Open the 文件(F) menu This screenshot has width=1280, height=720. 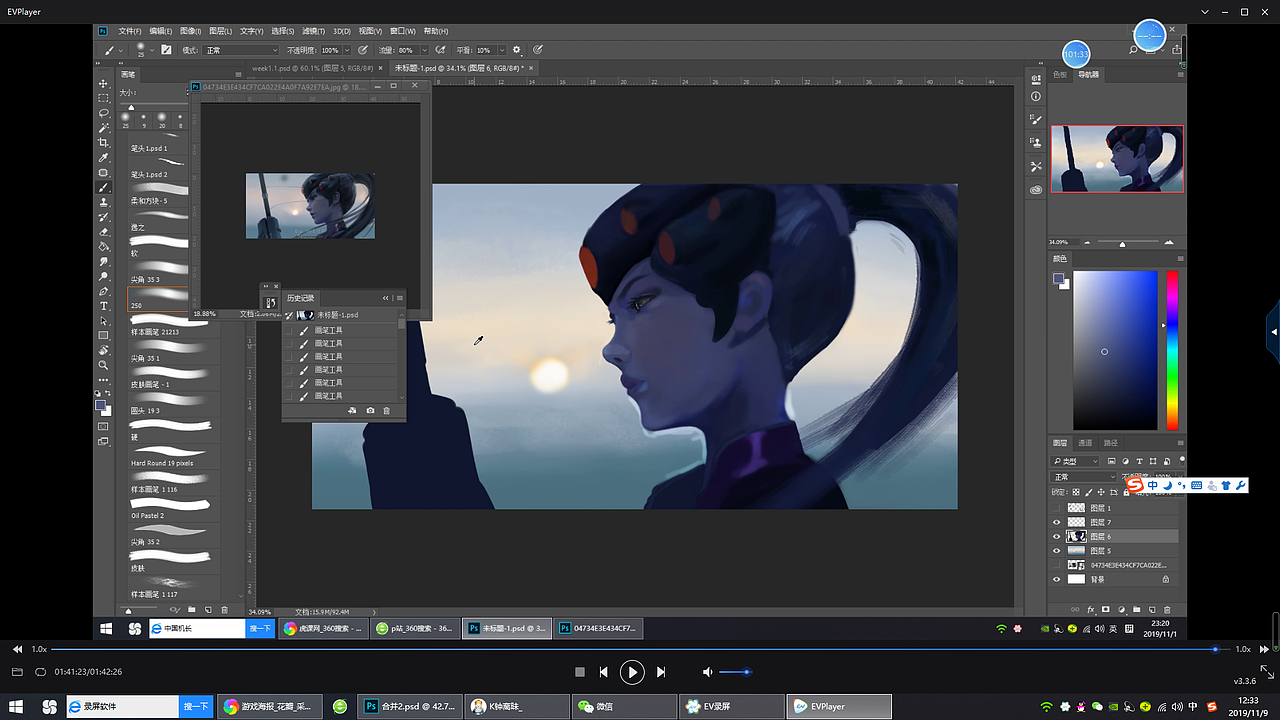tap(130, 31)
